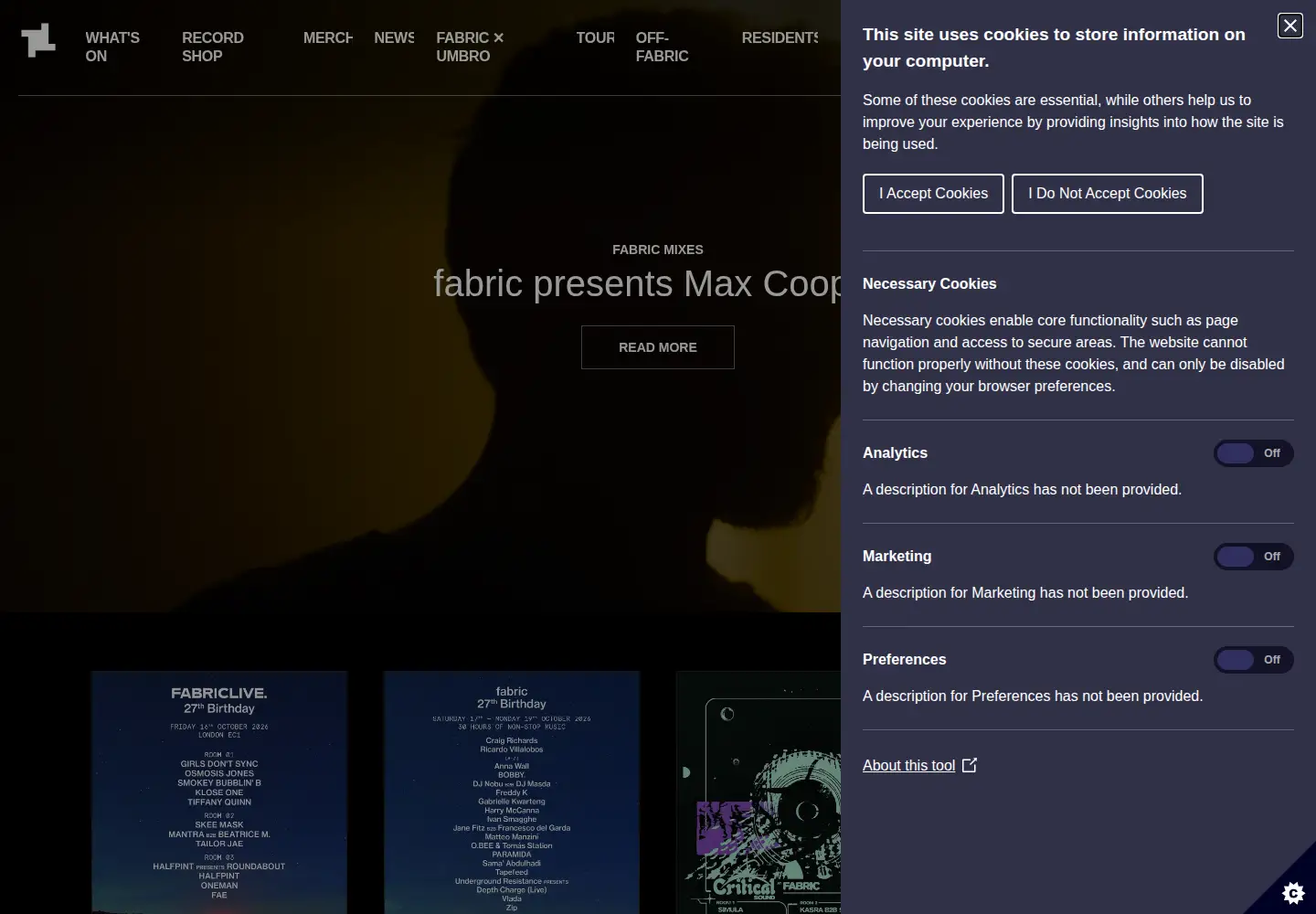Image resolution: width=1316 pixels, height=914 pixels.
Task: Click the Analytics heading text
Action: click(895, 453)
